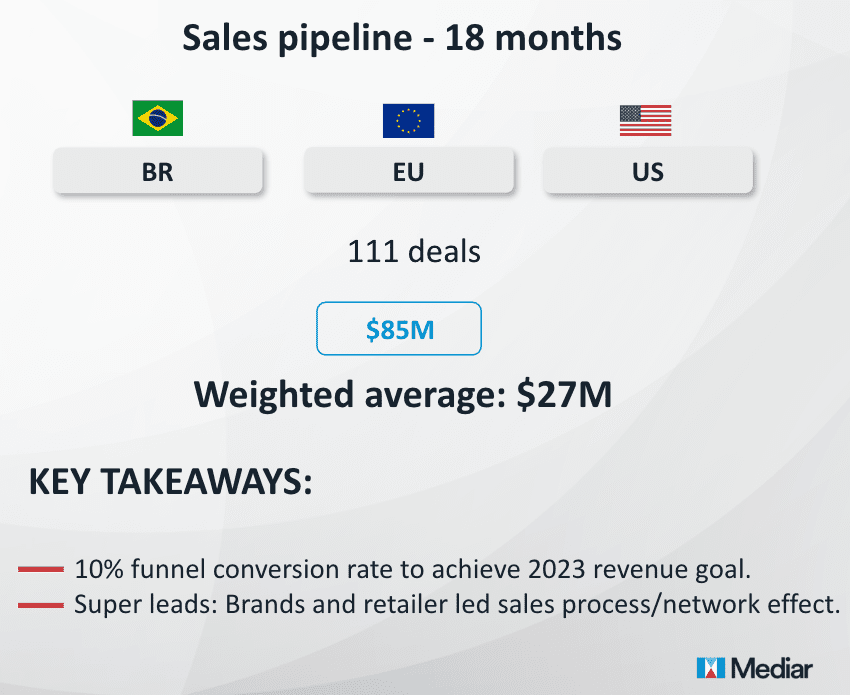Click the United States flag icon
850x695 pixels.
[645, 120]
